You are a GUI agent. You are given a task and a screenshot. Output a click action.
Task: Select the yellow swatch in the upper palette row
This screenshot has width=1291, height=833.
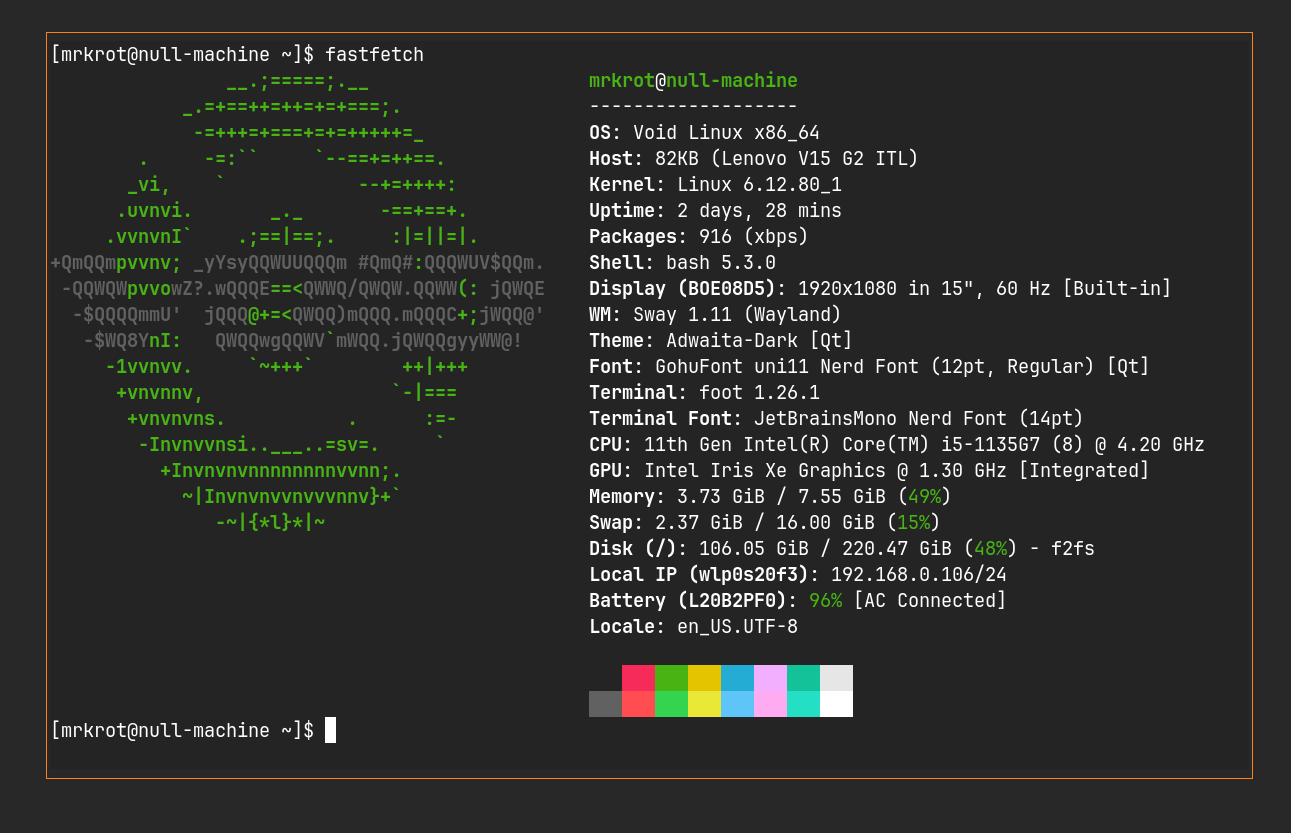coord(704,678)
